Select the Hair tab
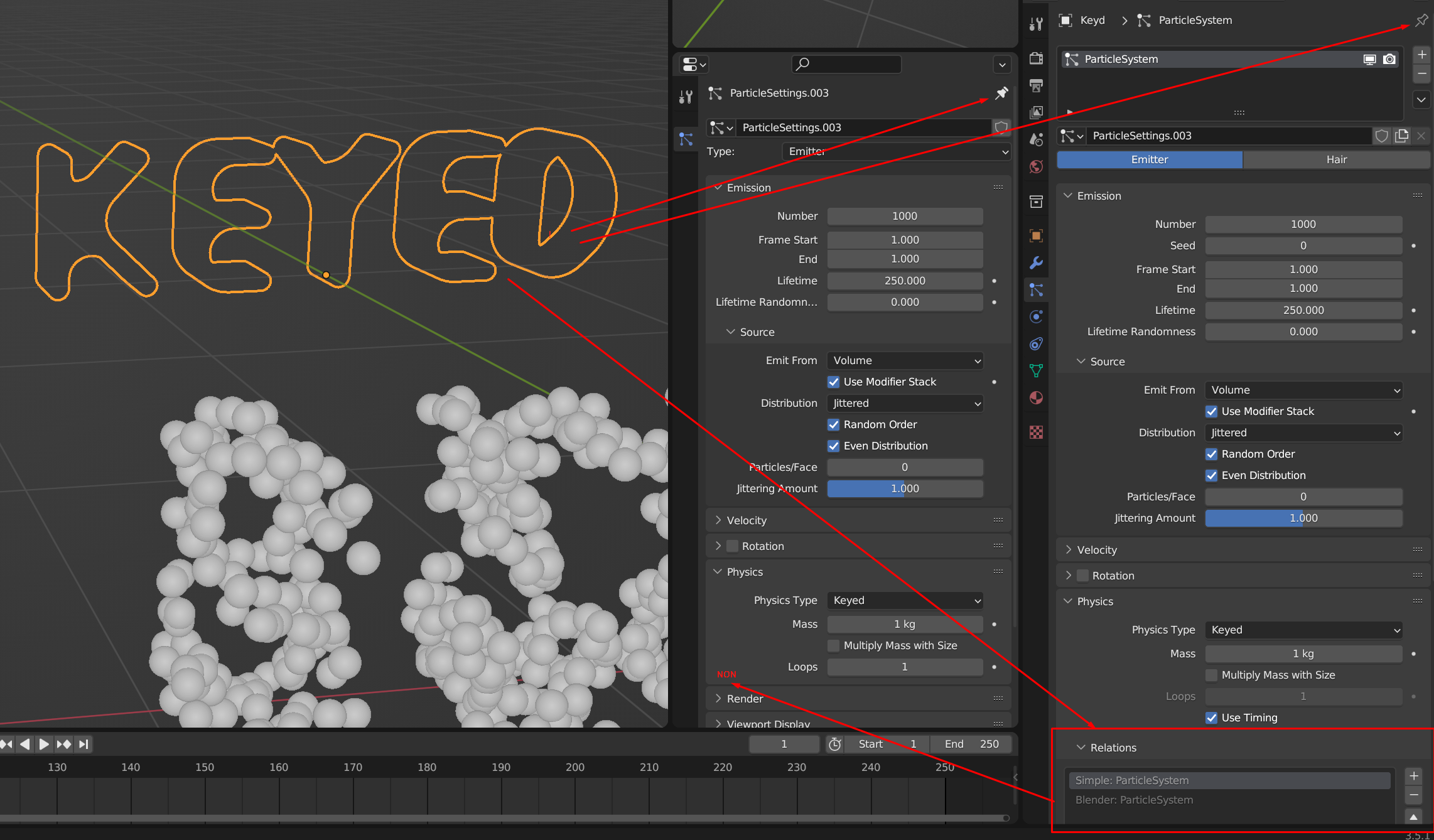1434x840 pixels. [x=1336, y=159]
